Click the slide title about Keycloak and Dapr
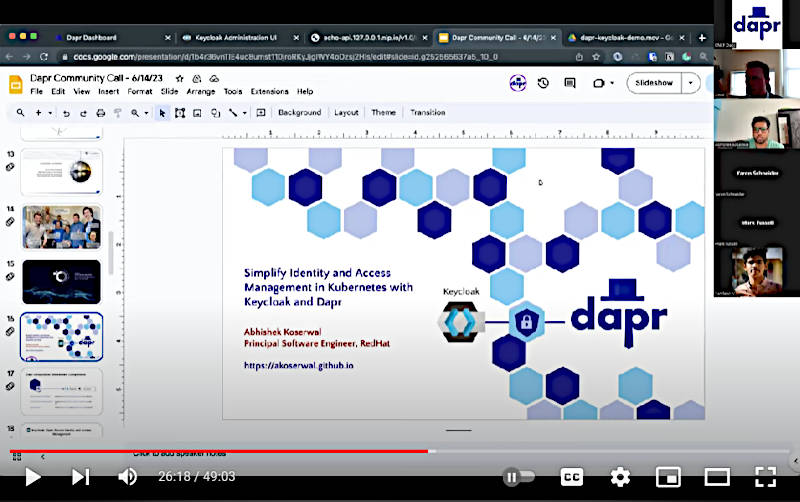The height and width of the screenshot is (502, 800). 328,287
